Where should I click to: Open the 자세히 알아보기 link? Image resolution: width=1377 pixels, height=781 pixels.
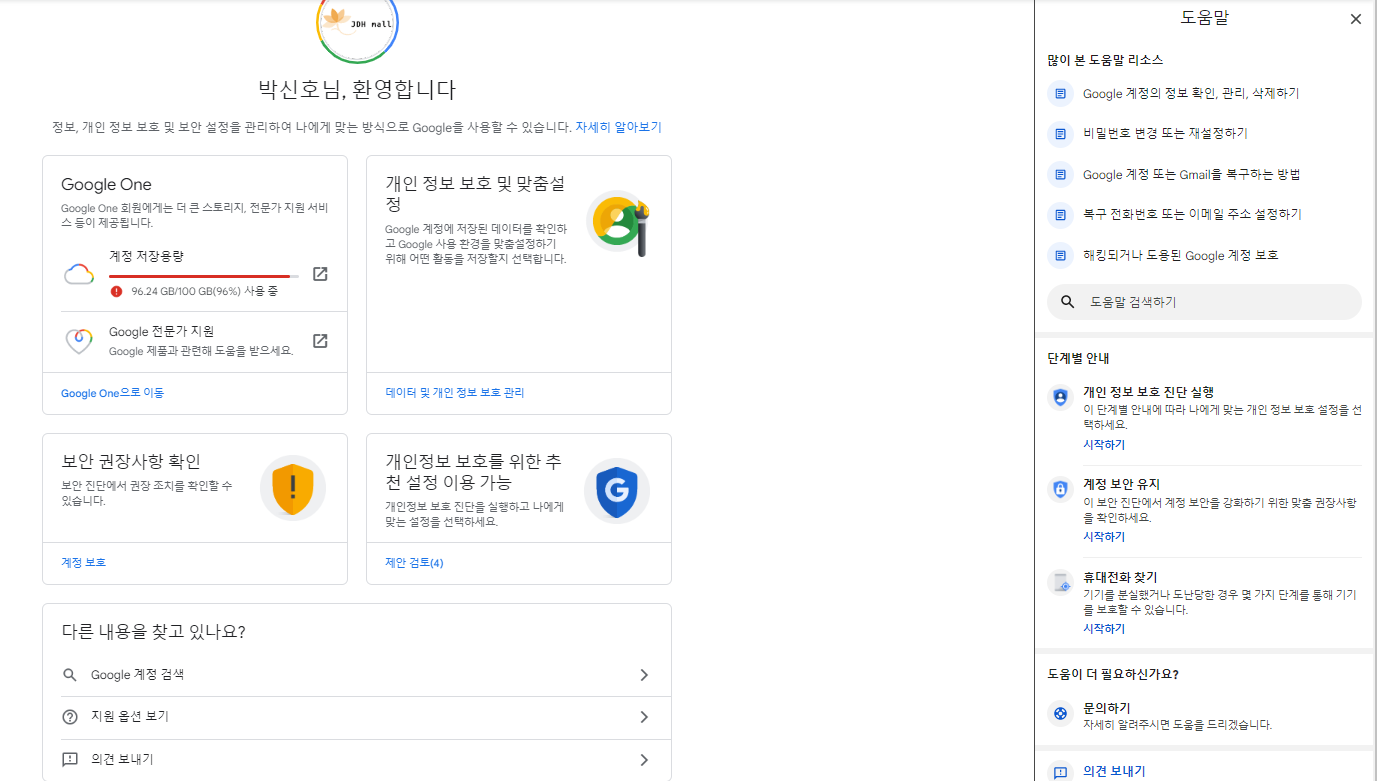coord(618,127)
